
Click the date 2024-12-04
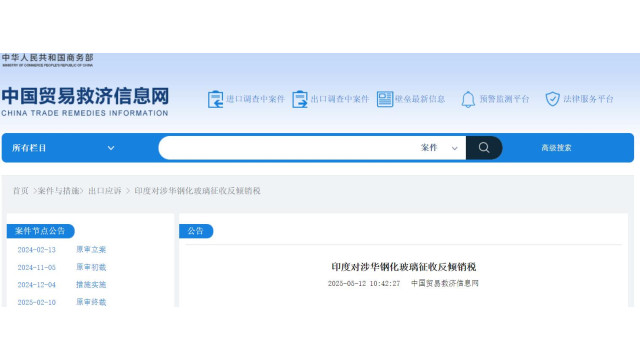coord(37,285)
